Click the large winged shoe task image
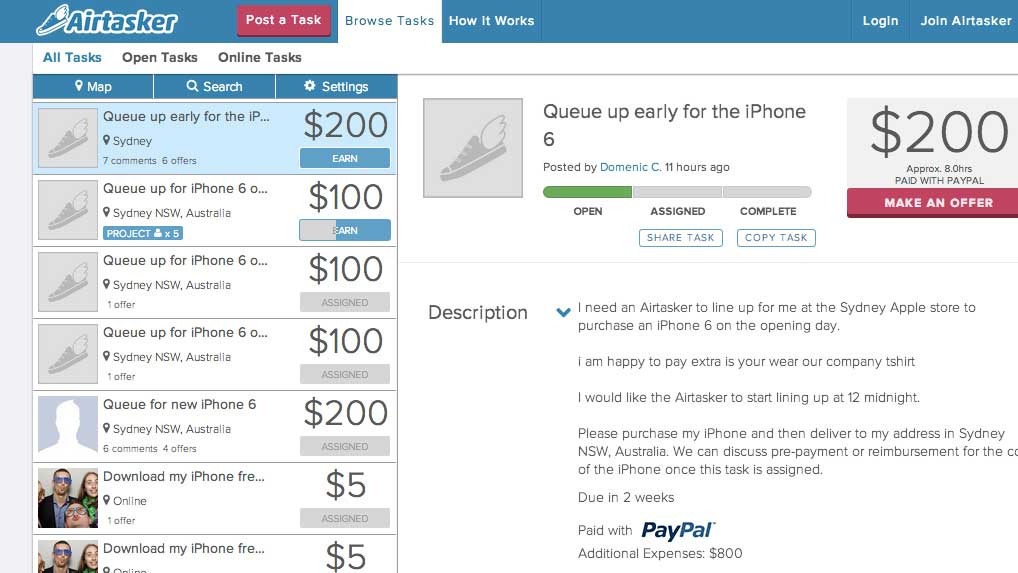The height and width of the screenshot is (573, 1018). coord(473,148)
